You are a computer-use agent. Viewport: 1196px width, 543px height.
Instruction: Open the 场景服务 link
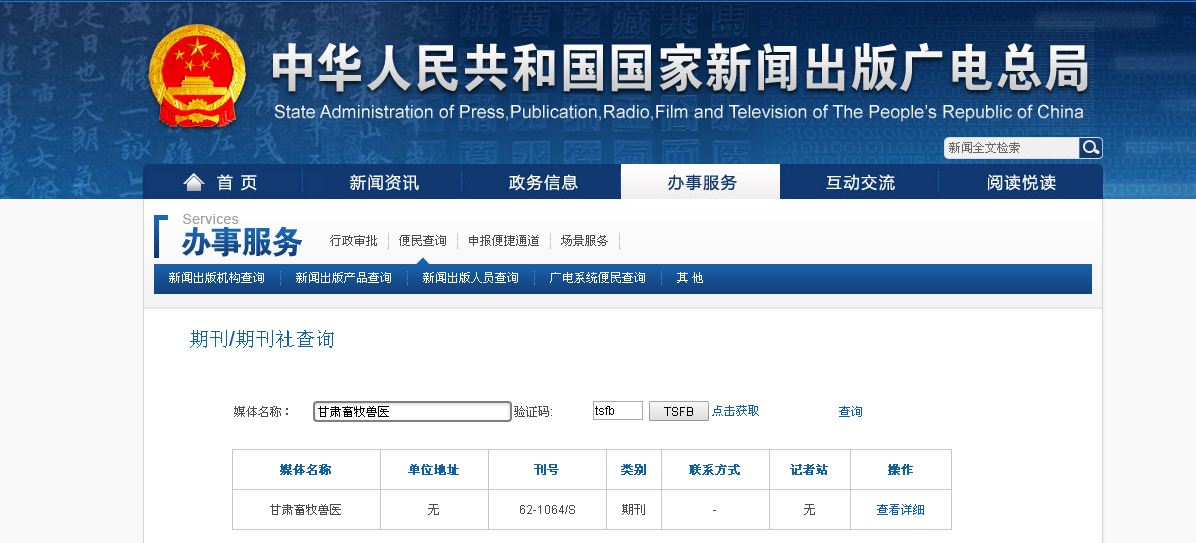(584, 240)
